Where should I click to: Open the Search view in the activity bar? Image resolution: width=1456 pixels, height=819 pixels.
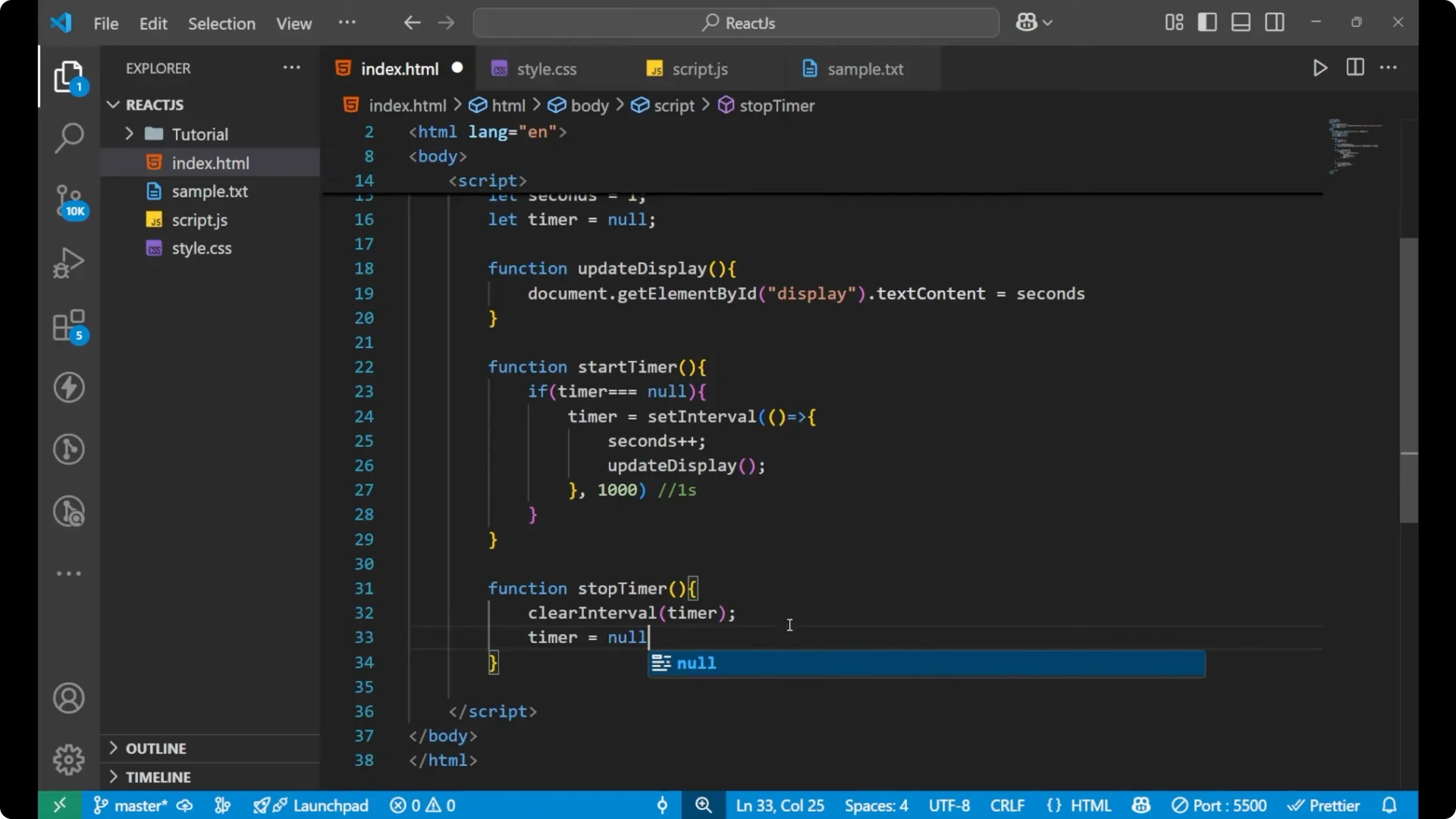68,138
